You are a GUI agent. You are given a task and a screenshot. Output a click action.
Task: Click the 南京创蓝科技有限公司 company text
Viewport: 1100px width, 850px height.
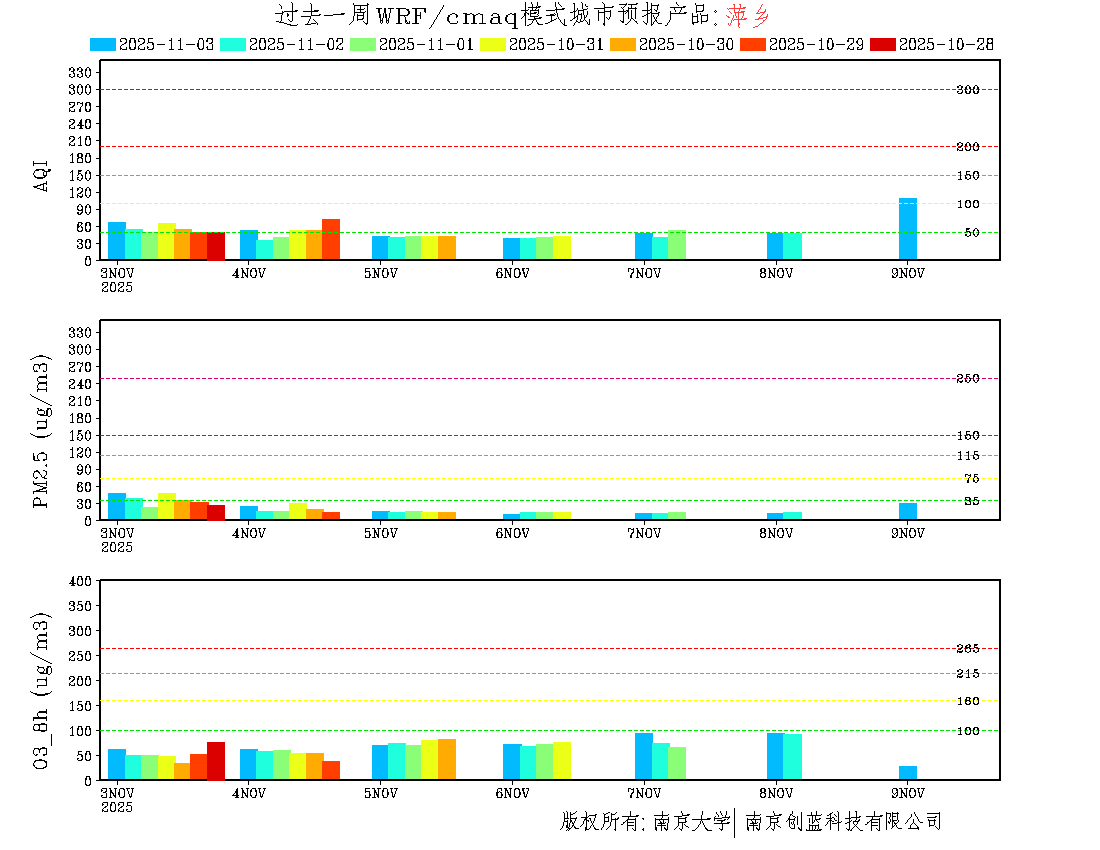(843, 822)
